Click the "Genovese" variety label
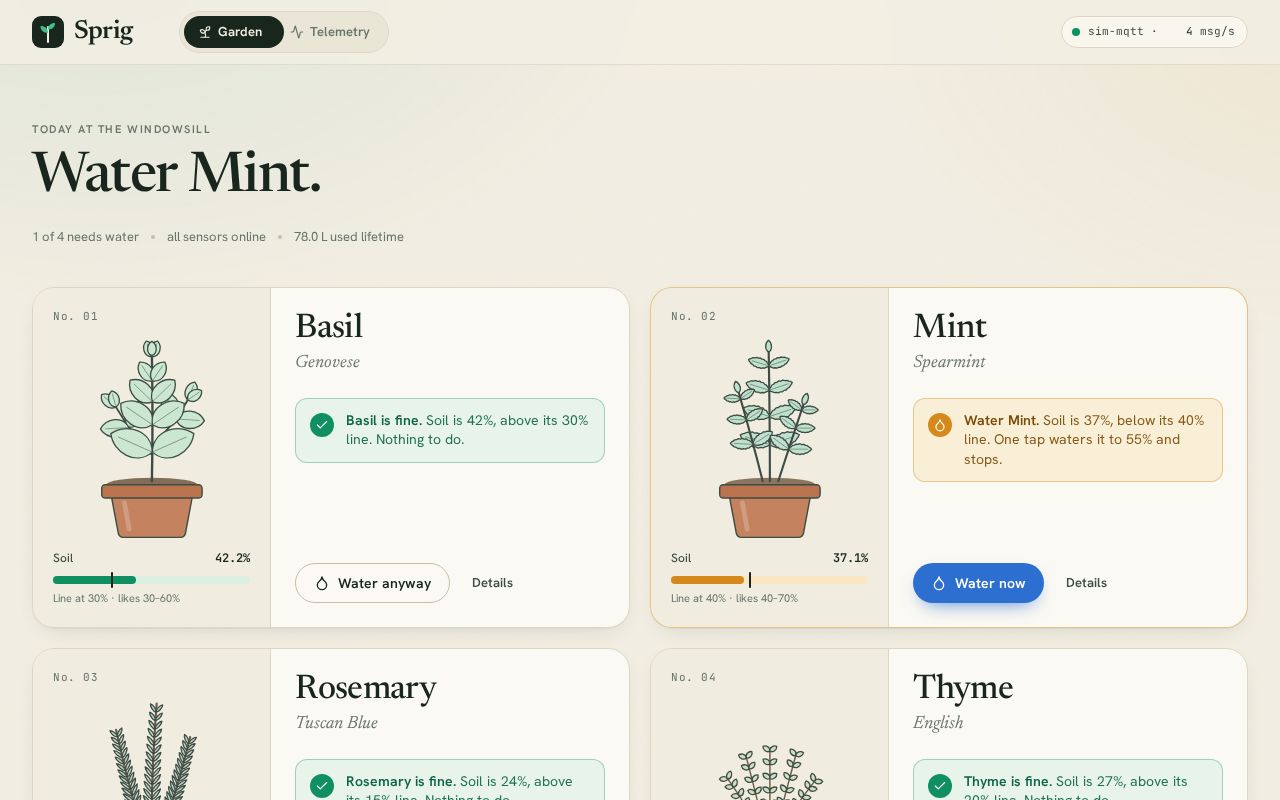Image resolution: width=1280 pixels, height=800 pixels. click(x=328, y=362)
